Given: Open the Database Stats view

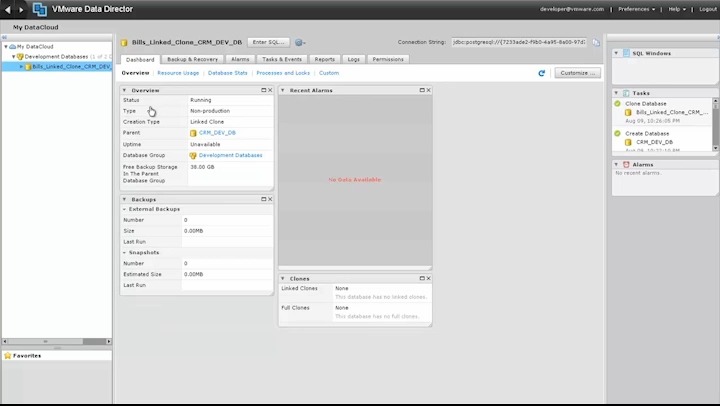Looking at the screenshot, I should click(x=228, y=73).
